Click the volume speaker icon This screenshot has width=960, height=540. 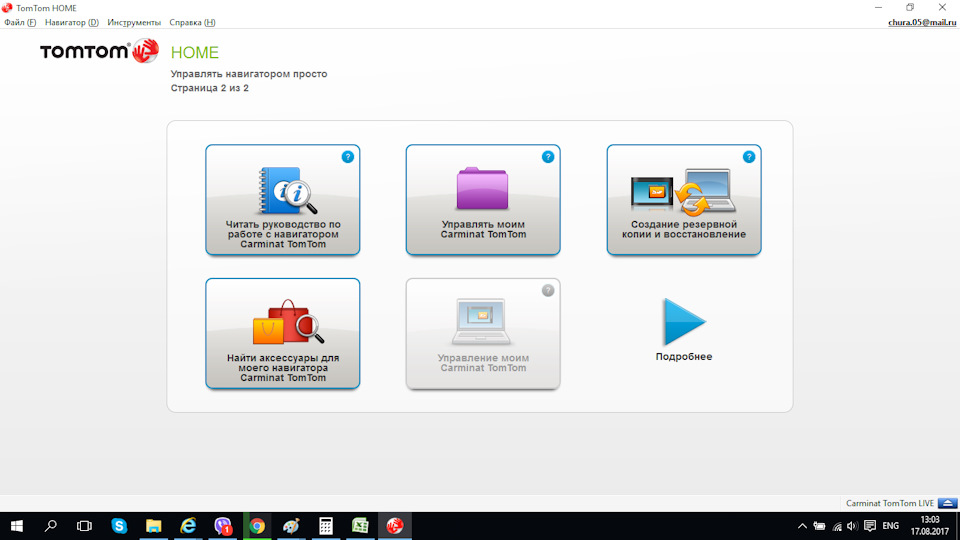coord(852,526)
